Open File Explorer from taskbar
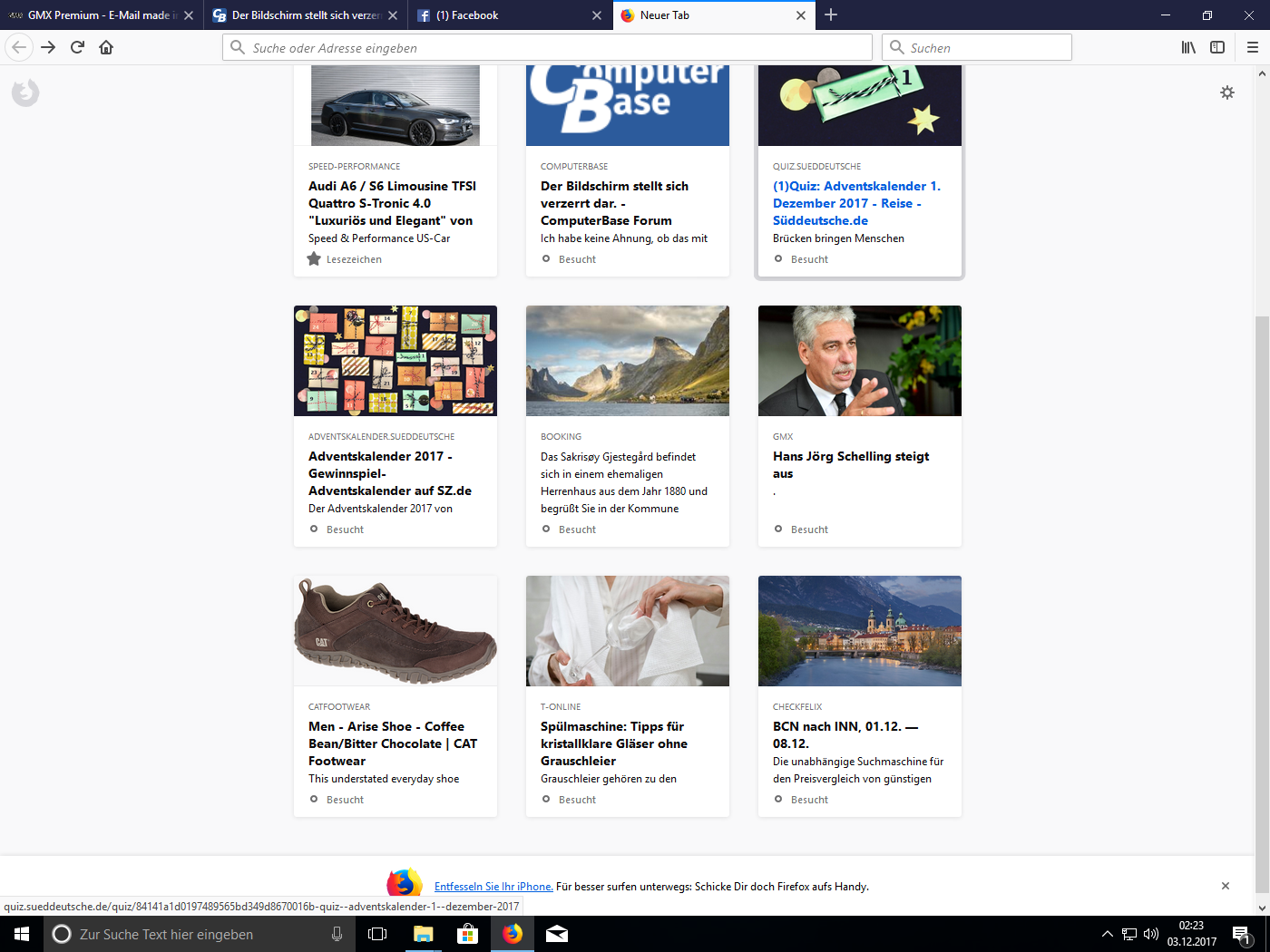Image resolution: width=1270 pixels, height=952 pixels. [x=423, y=934]
